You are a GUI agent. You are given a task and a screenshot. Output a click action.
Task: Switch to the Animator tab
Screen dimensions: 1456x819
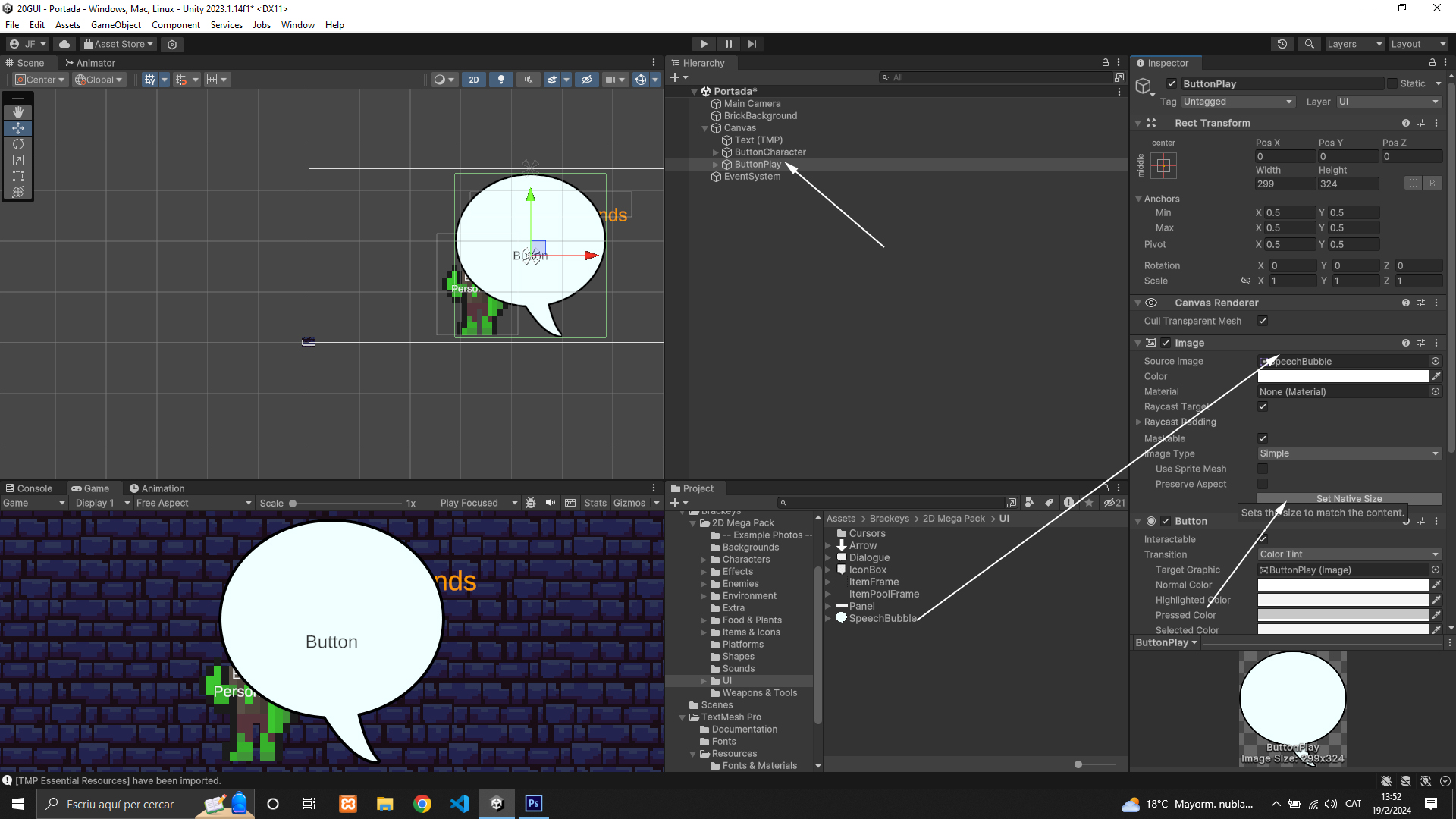pyautogui.click(x=90, y=63)
